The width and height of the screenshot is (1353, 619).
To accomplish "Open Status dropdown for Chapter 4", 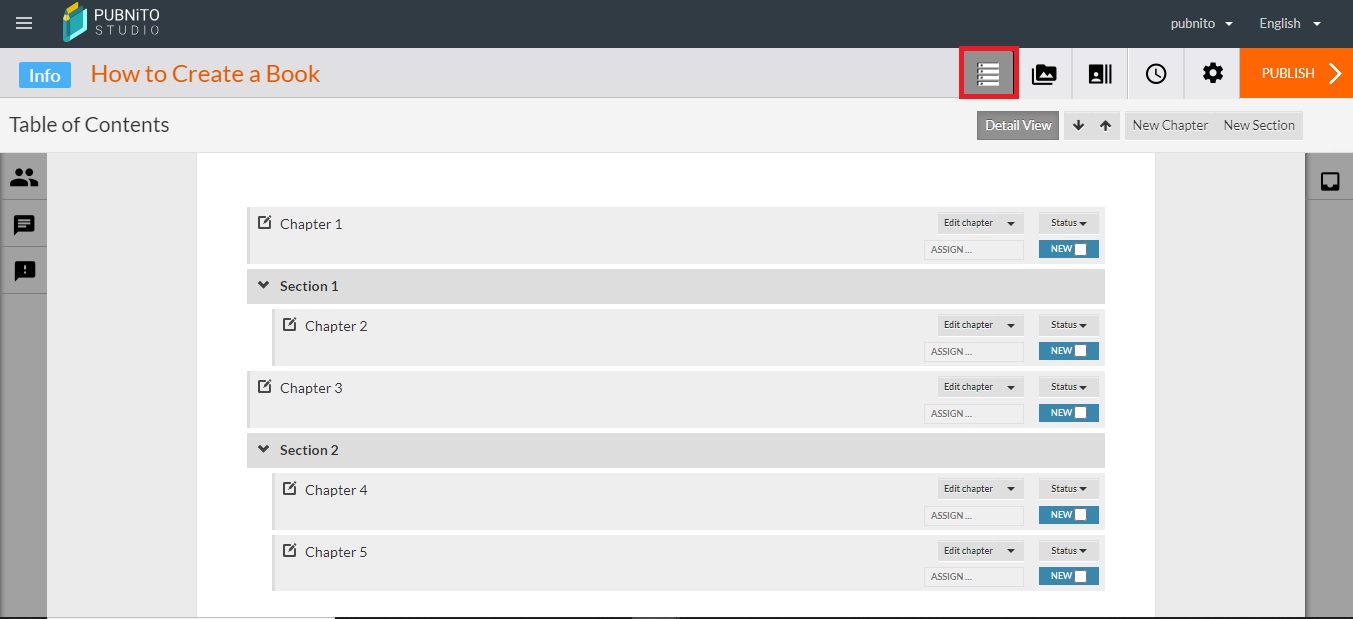I will [1068, 489].
